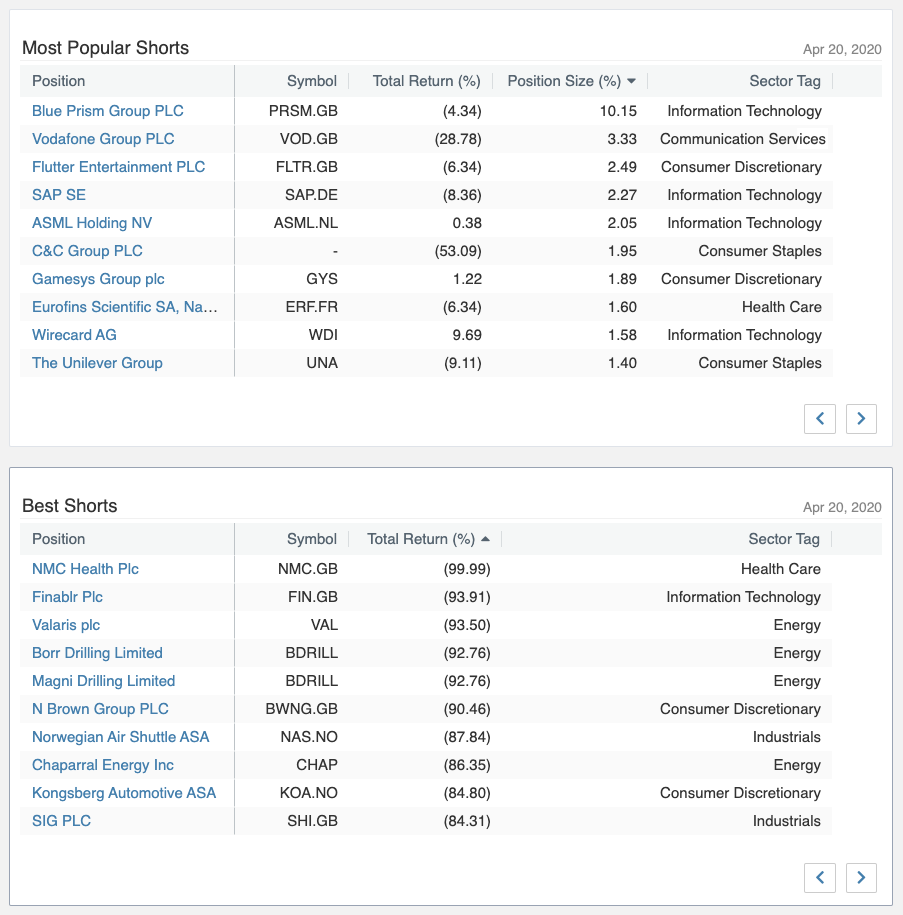903x915 pixels.
Task: Click SIG PLC's (84.31) return value
Action: click(x=467, y=821)
